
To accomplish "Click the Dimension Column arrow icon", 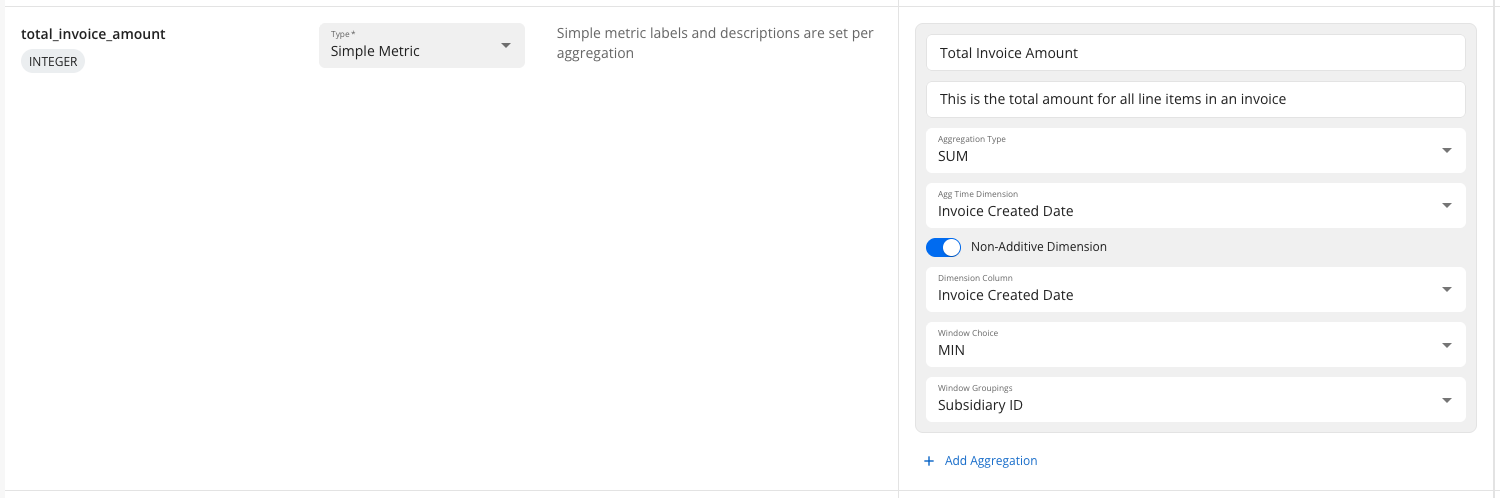I will (1446, 289).
